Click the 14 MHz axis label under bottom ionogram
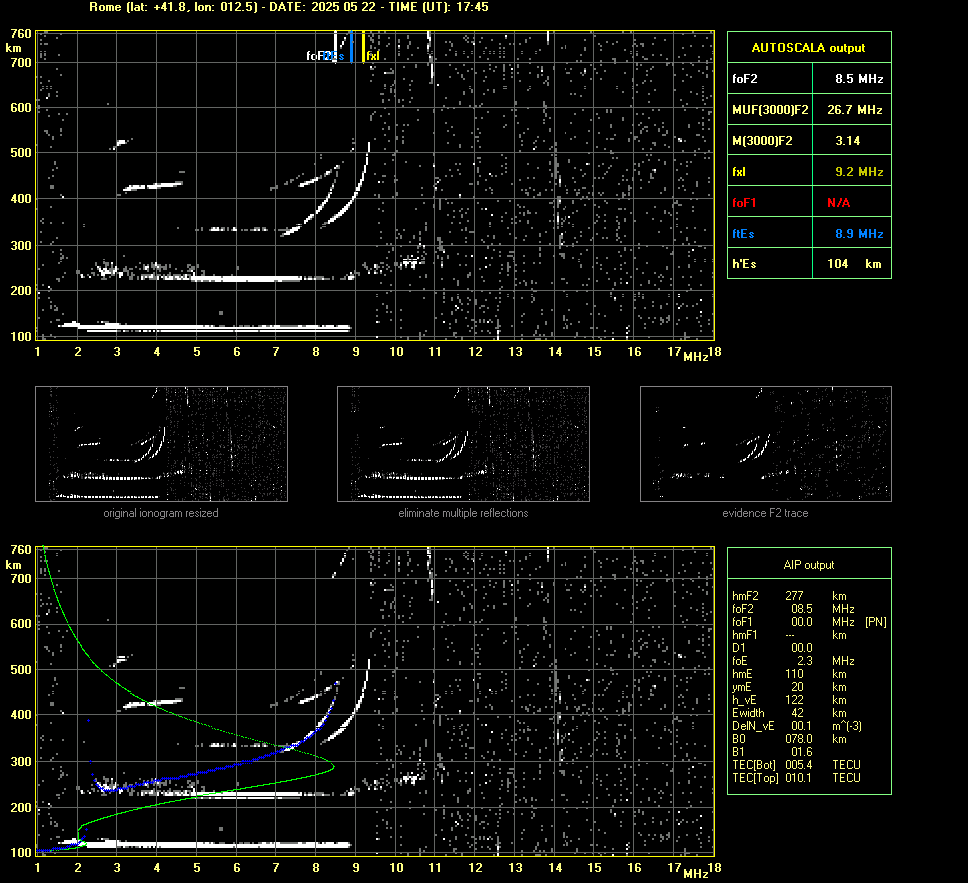 coord(555,868)
